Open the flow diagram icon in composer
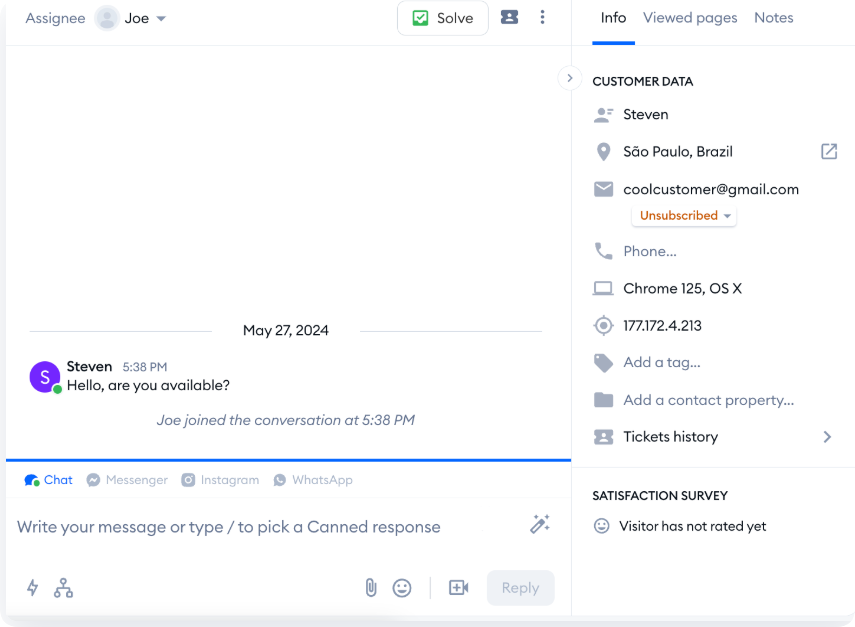Viewport: 855px width, 627px height. coord(63,588)
